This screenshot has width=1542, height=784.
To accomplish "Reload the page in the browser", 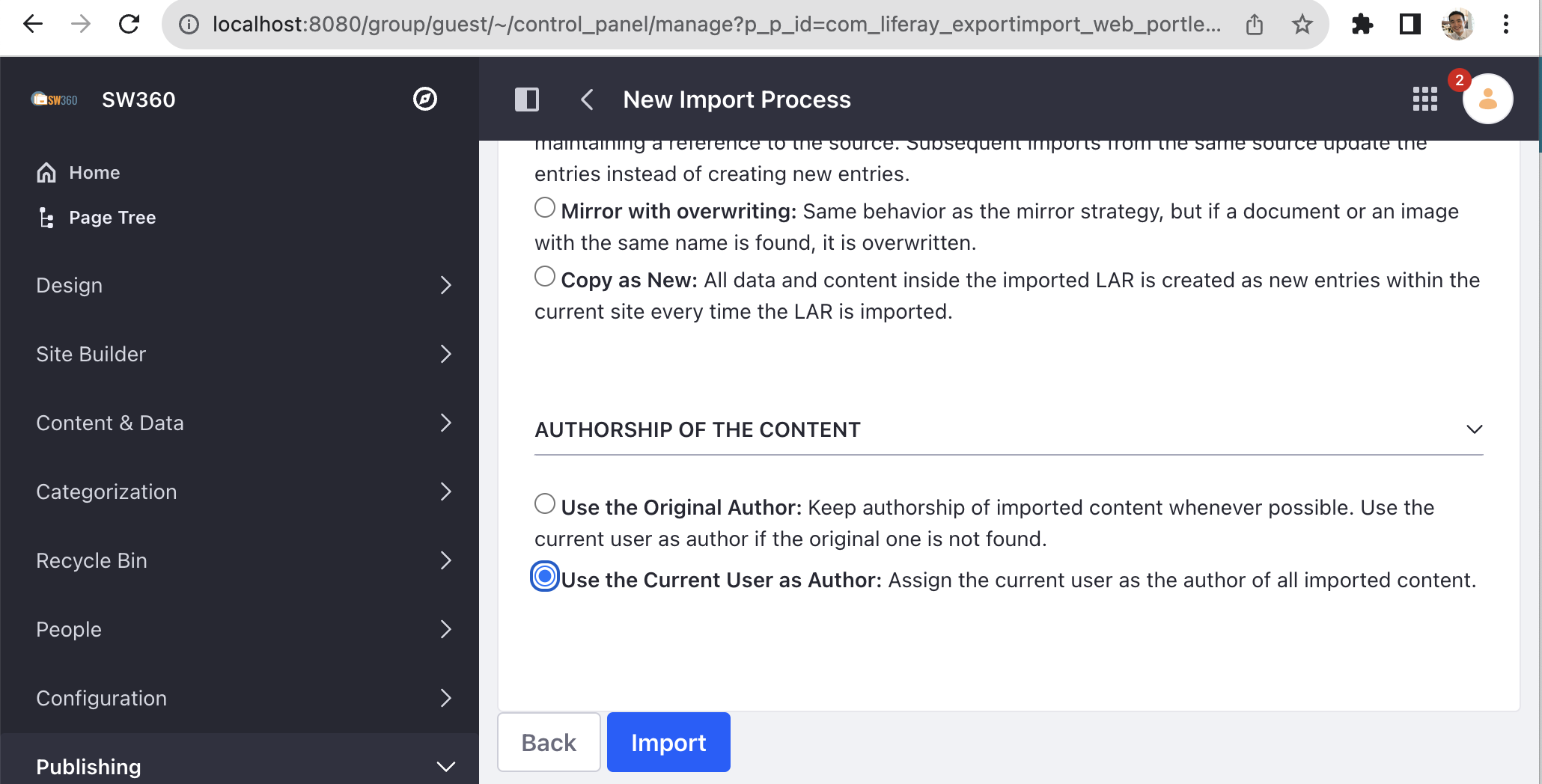I will coord(129,25).
